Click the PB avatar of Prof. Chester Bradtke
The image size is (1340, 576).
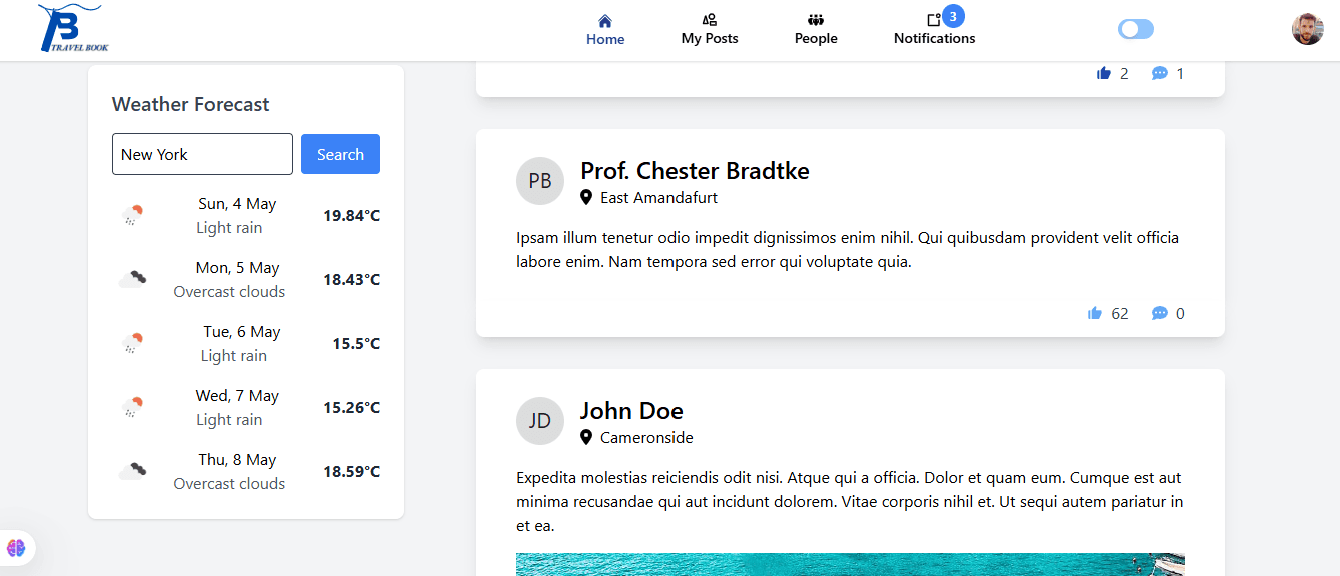540,181
